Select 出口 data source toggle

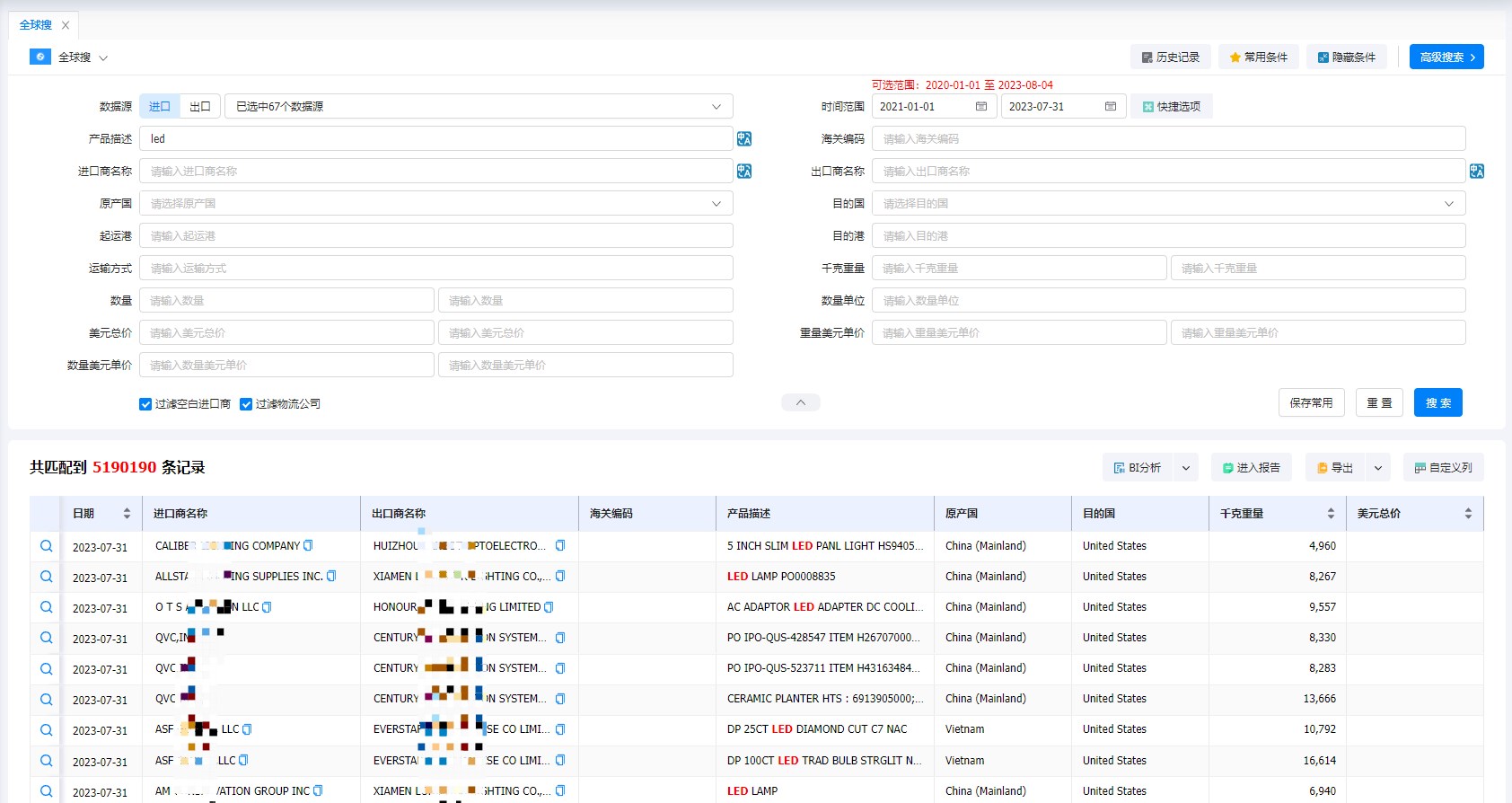click(x=200, y=106)
